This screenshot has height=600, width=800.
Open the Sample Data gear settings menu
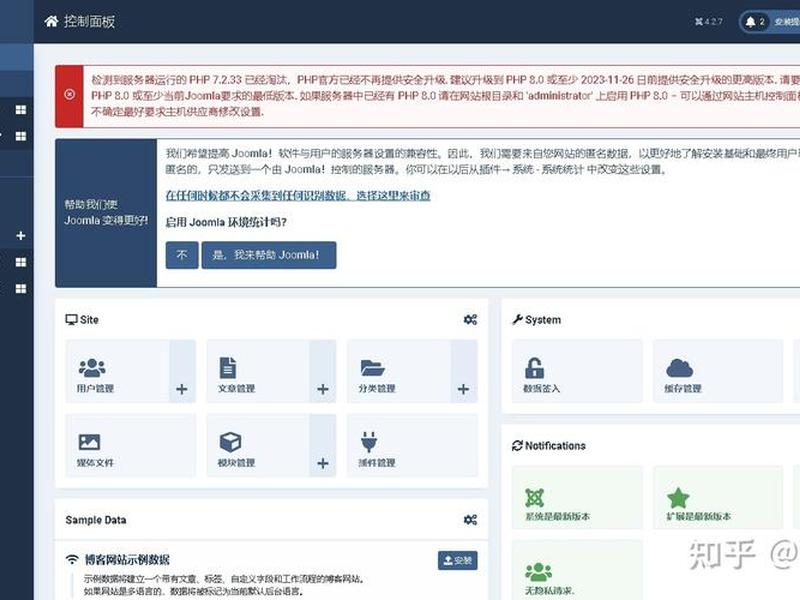coord(470,519)
